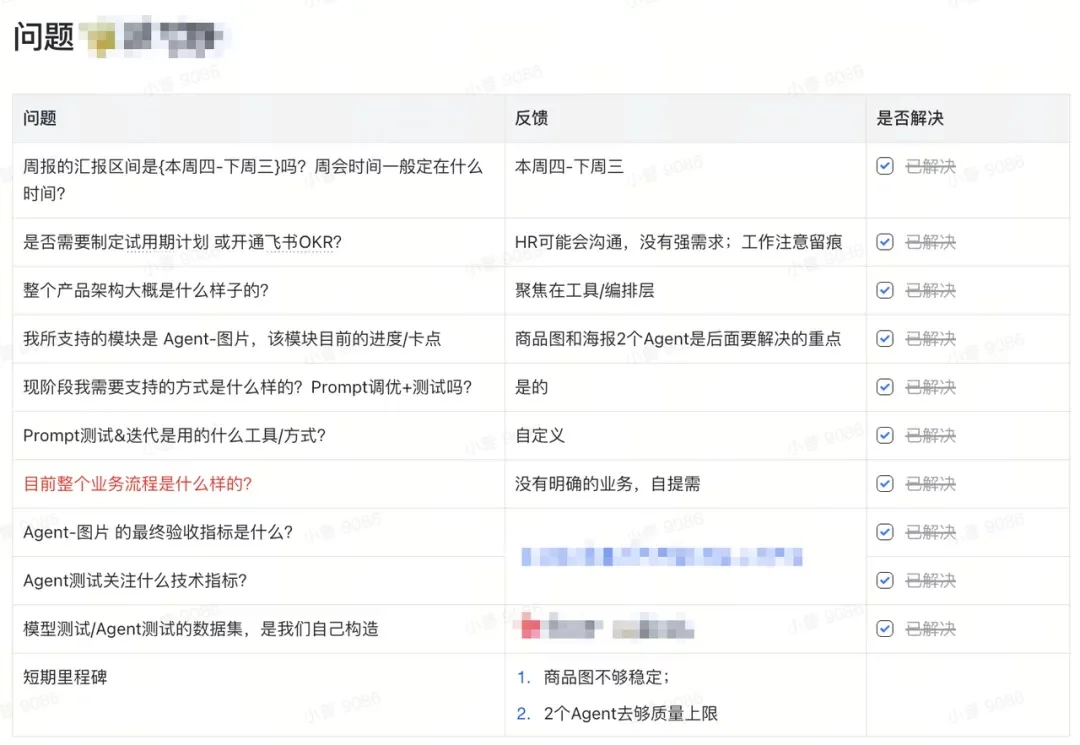Uncheck the checkbox on the 业务流程 question row
Viewport: 1080px width, 745px height.
click(x=884, y=483)
